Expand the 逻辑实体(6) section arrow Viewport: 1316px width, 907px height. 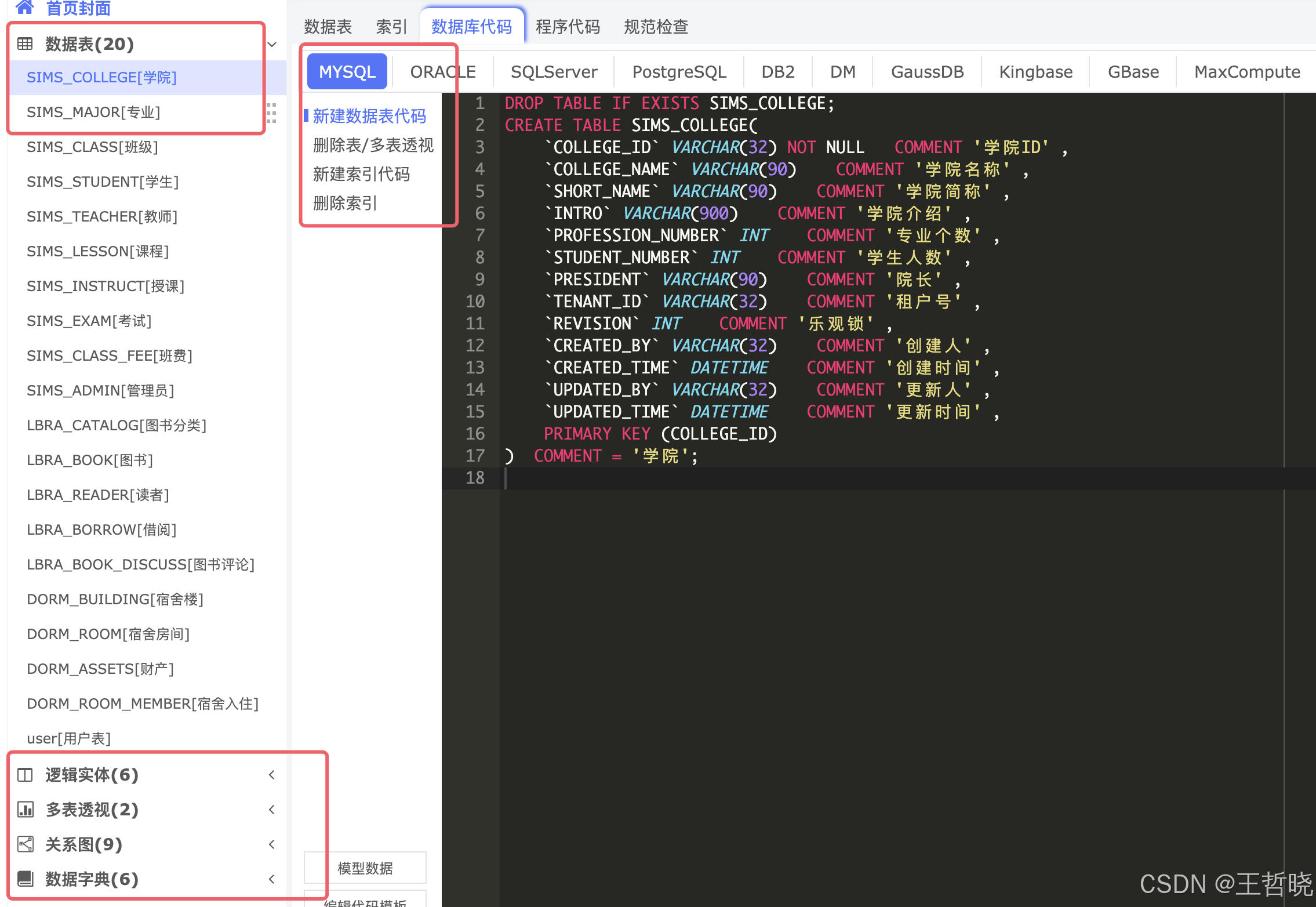(272, 775)
